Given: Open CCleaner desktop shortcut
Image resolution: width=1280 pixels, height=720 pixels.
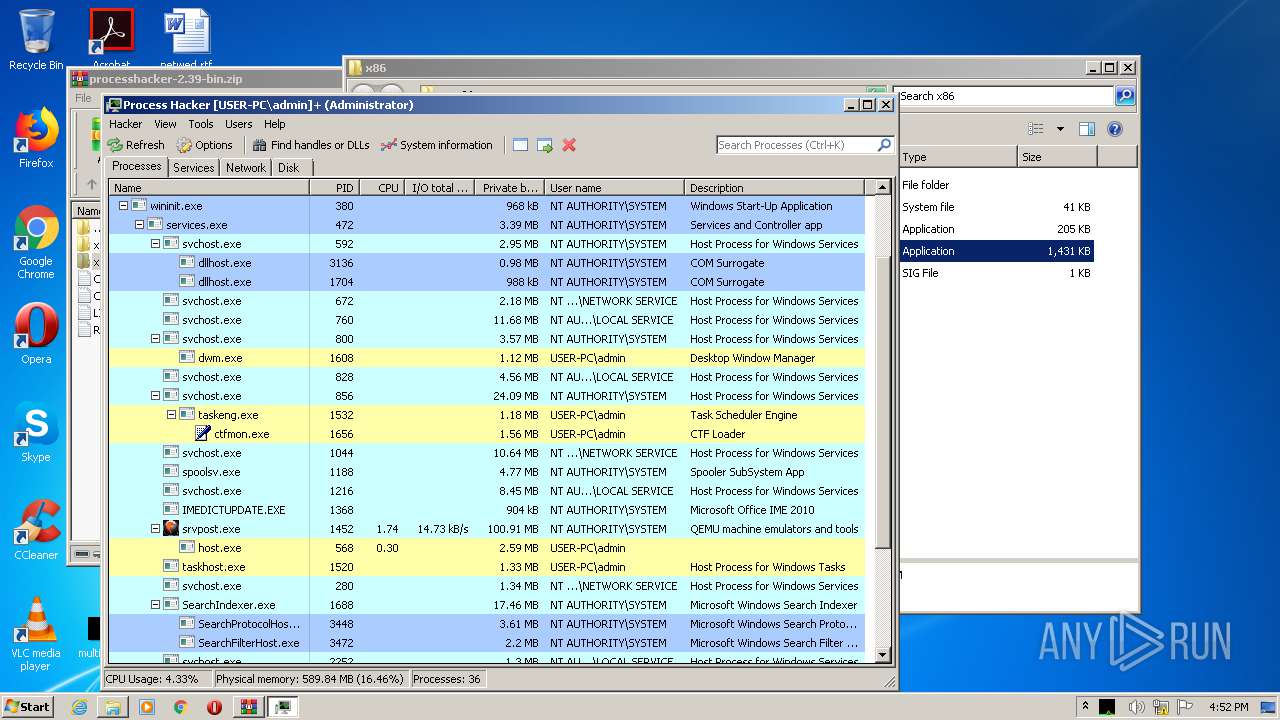Looking at the screenshot, I should pos(36,530).
